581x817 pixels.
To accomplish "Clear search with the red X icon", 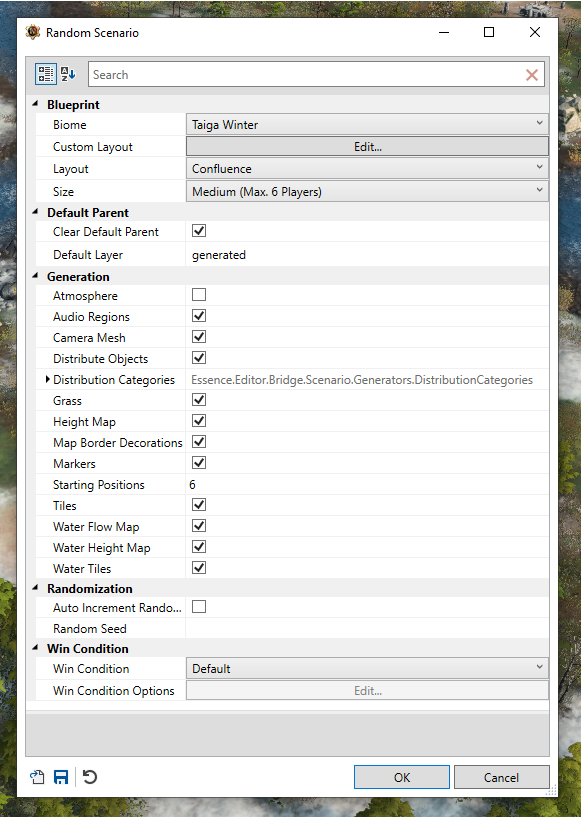I will click(x=531, y=75).
